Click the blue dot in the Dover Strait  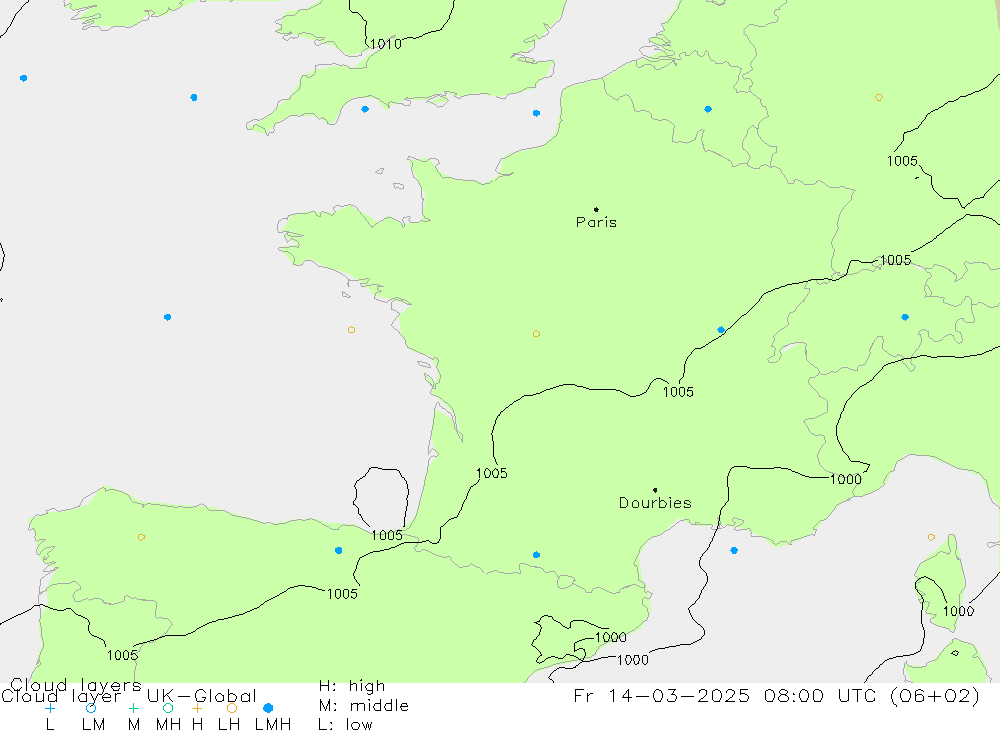coord(536,113)
